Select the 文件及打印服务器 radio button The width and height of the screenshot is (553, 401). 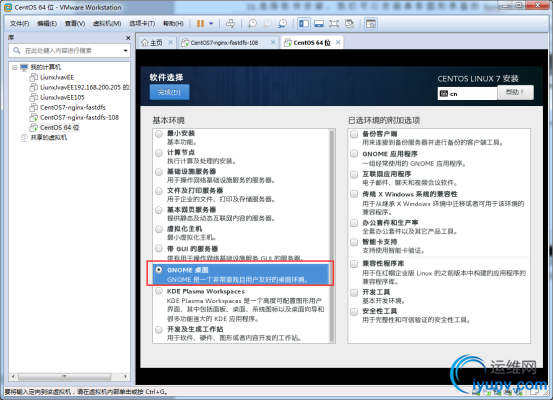pyautogui.click(x=159, y=191)
